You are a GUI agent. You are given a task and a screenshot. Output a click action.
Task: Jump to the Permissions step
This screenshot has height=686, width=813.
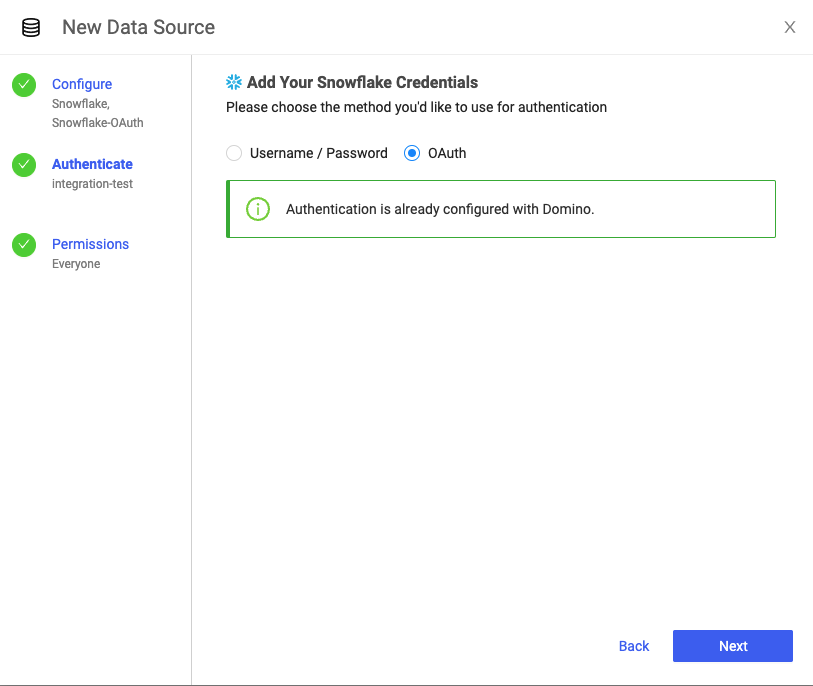tap(90, 244)
